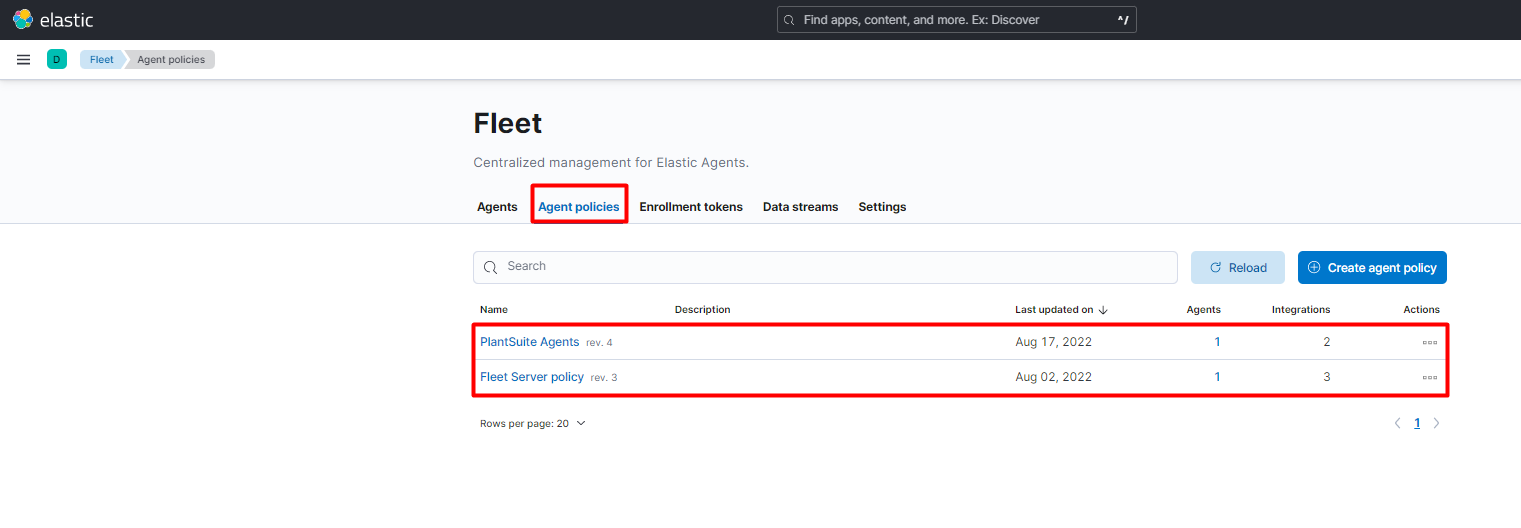Click the Name column header

tap(494, 310)
